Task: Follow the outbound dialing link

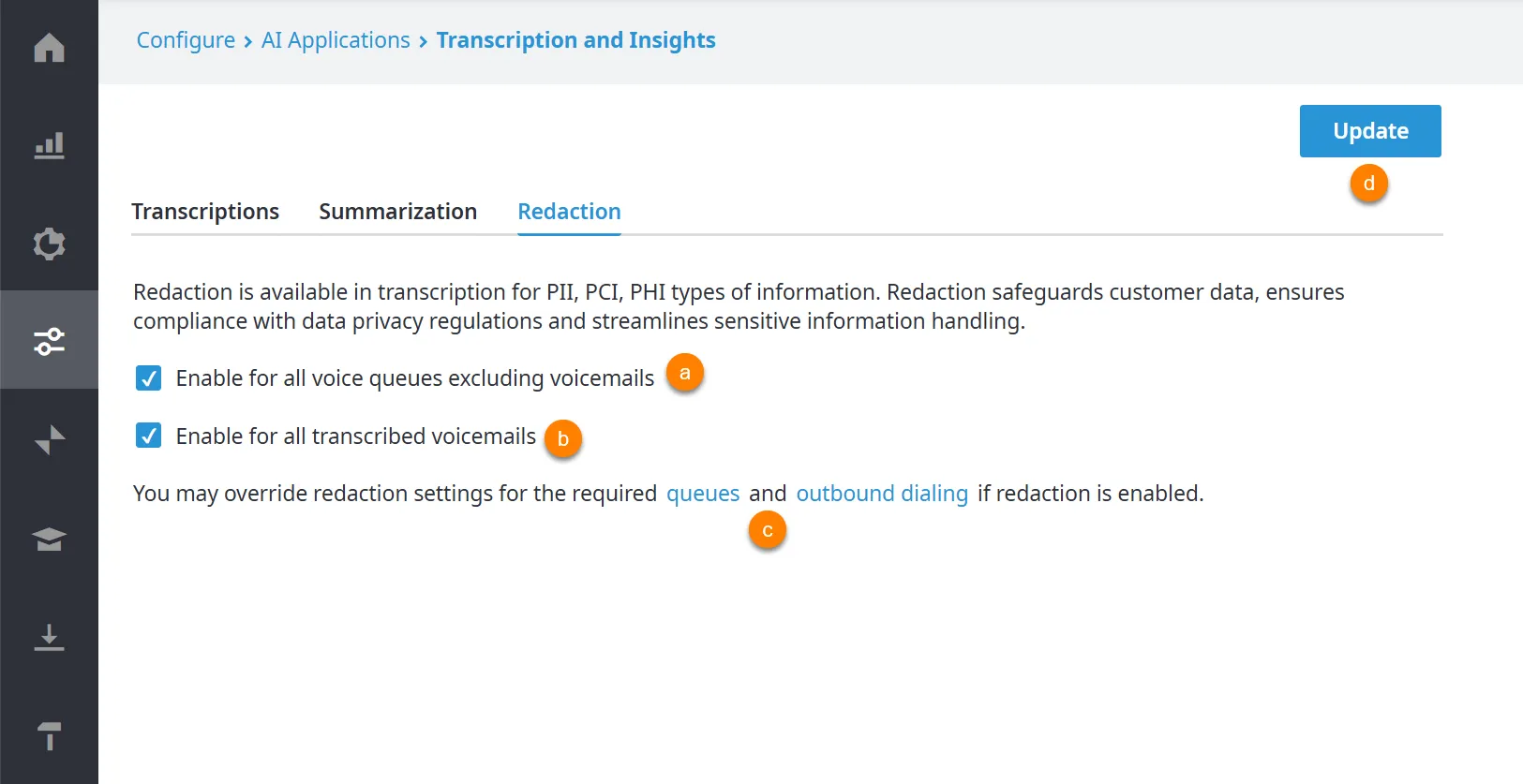Action: (882, 494)
